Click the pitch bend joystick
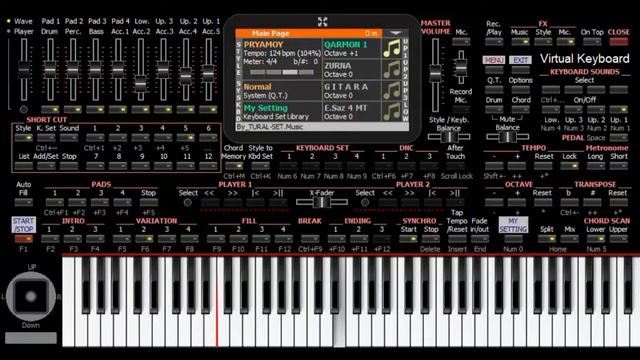 tap(31, 296)
